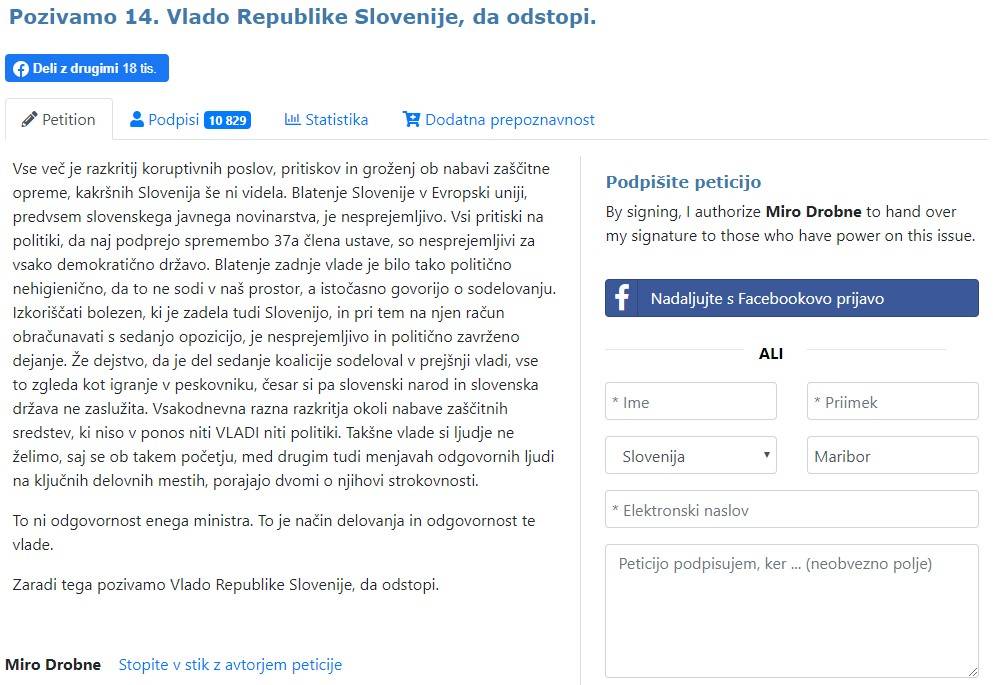Click the petition title heading link
The image size is (993, 685).
(x=302, y=17)
